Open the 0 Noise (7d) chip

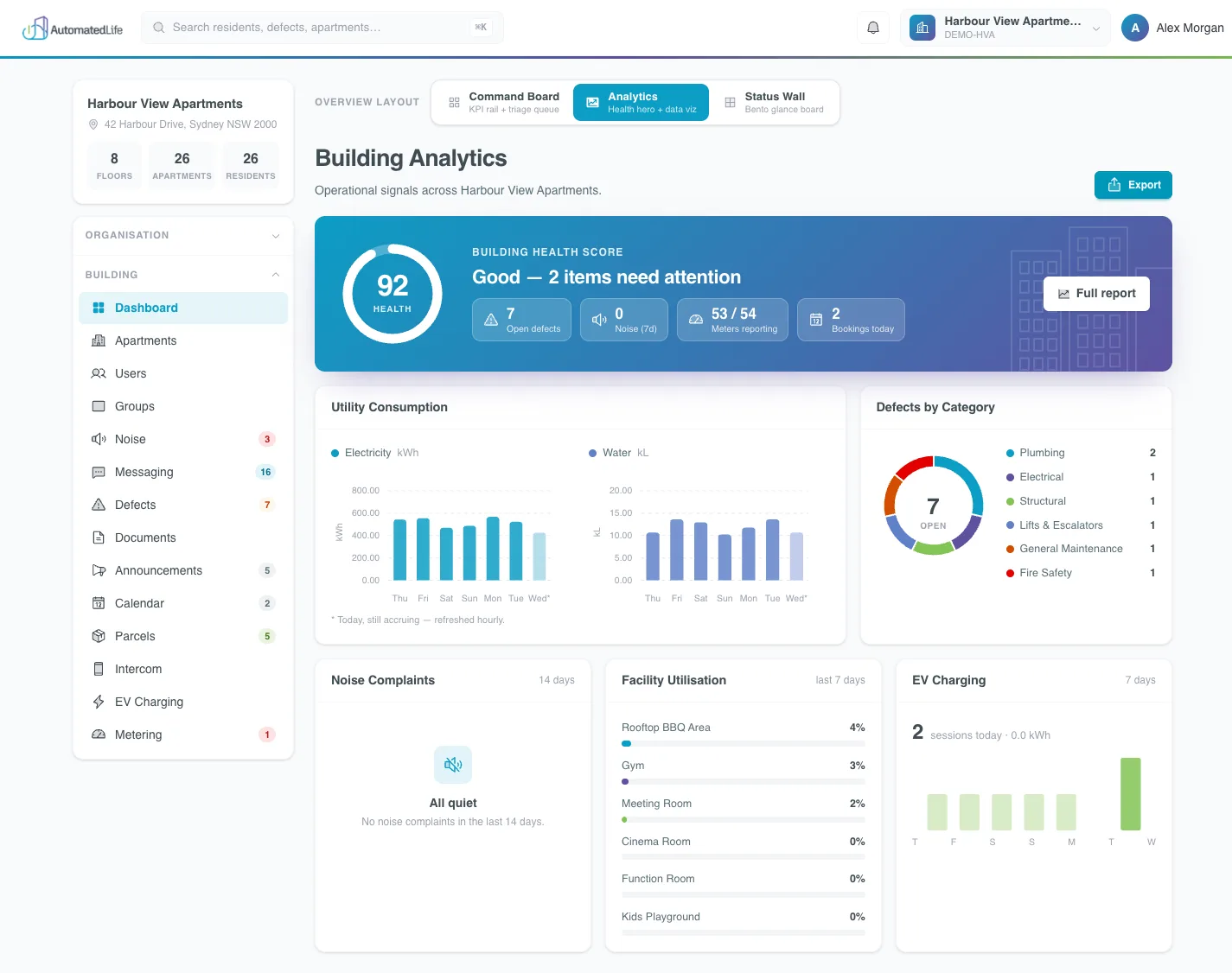coord(624,320)
